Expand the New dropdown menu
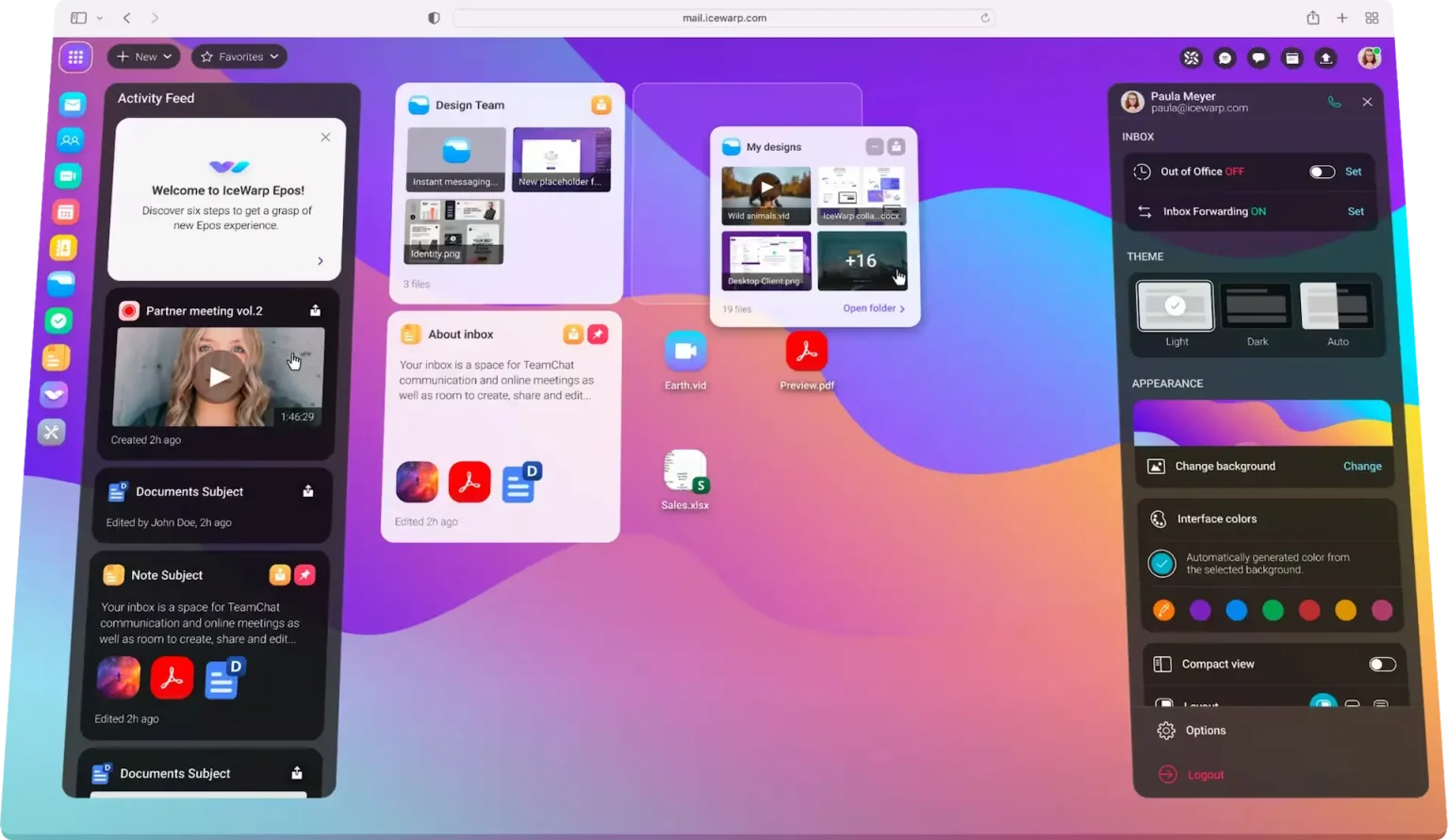The width and height of the screenshot is (1448, 840). [x=143, y=57]
